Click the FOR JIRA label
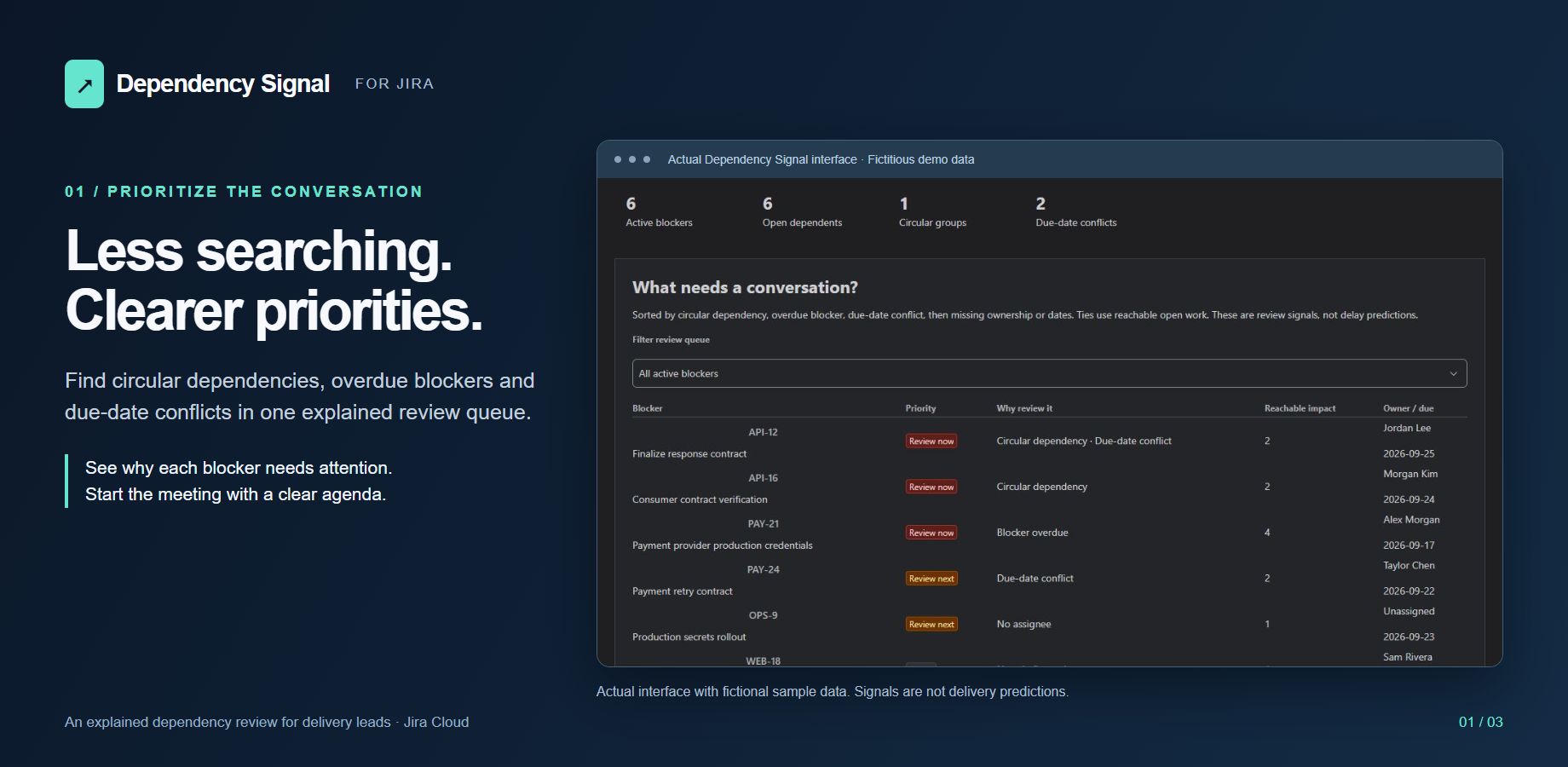The width and height of the screenshot is (1568, 767). pos(395,84)
